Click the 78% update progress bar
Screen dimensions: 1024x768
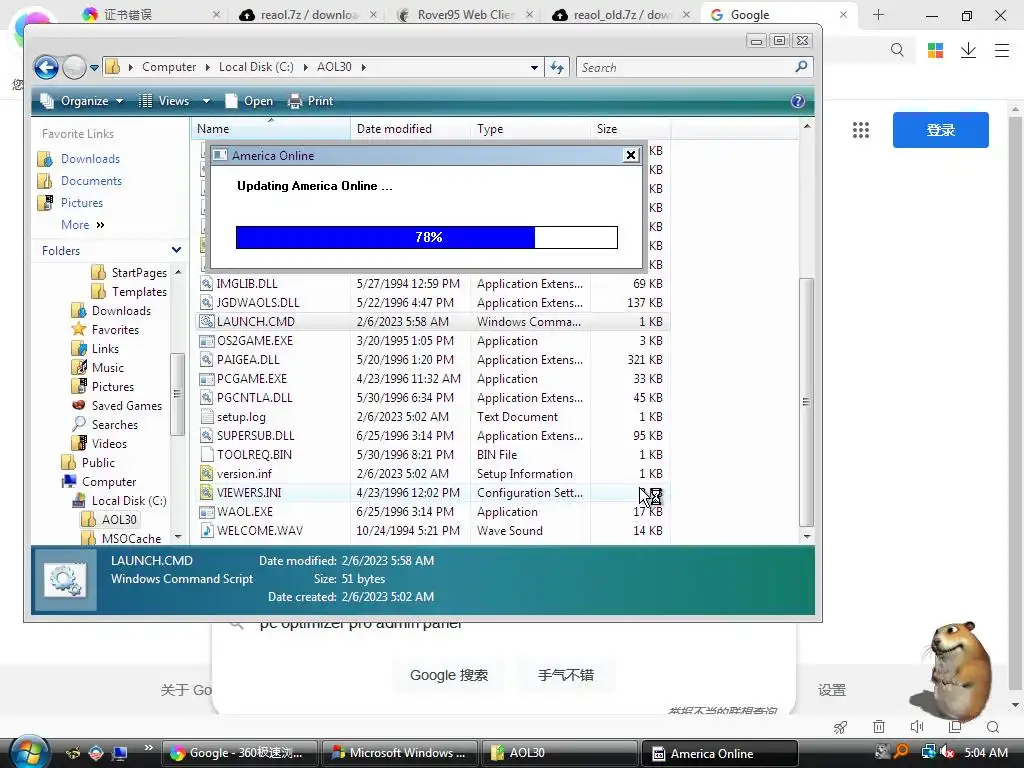click(x=426, y=237)
